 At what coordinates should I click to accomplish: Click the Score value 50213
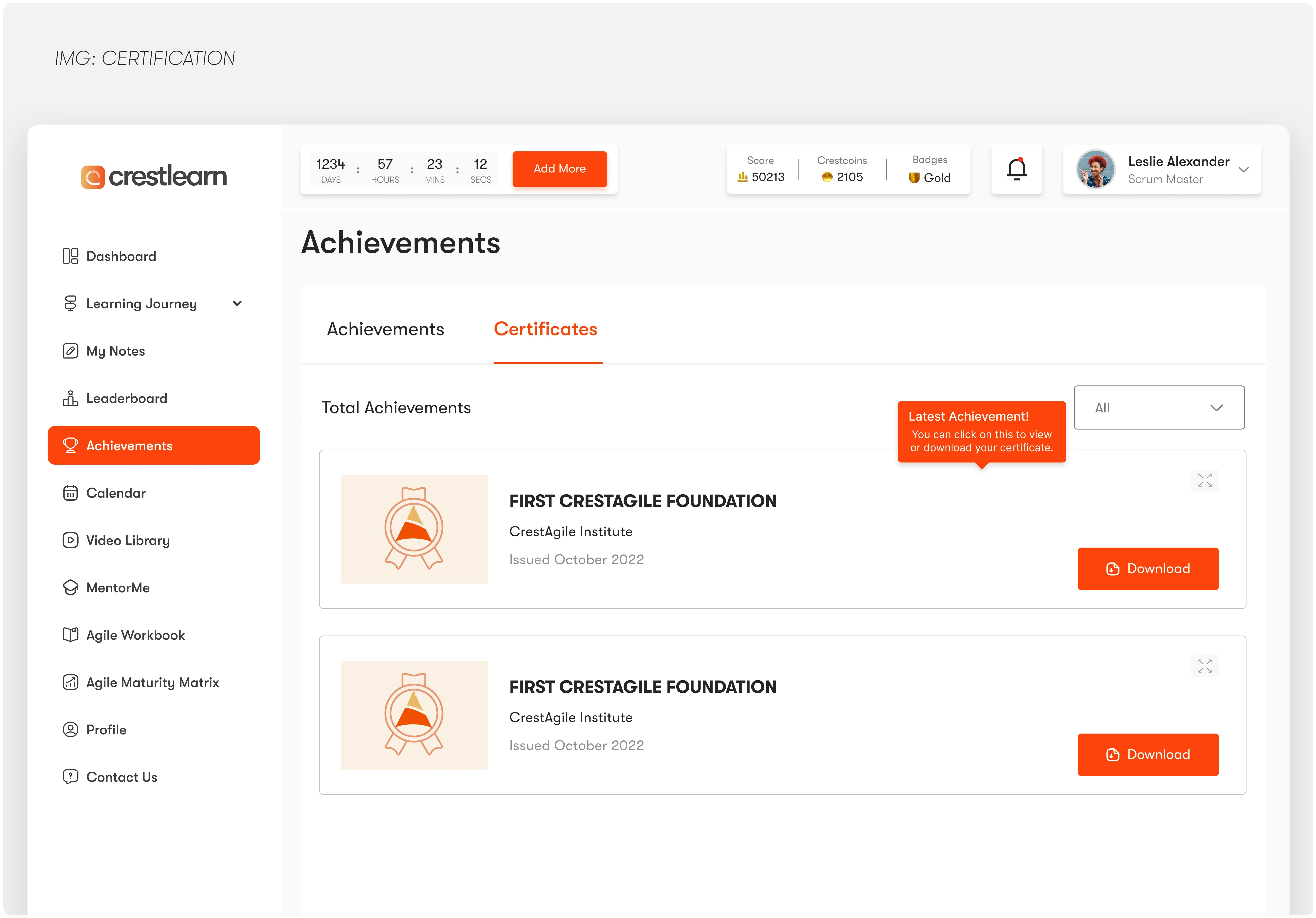(x=768, y=177)
